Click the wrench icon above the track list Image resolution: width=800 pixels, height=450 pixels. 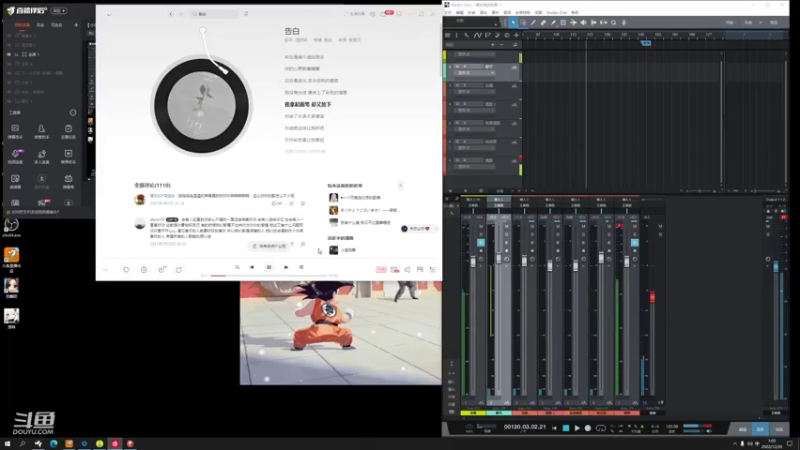point(466,35)
